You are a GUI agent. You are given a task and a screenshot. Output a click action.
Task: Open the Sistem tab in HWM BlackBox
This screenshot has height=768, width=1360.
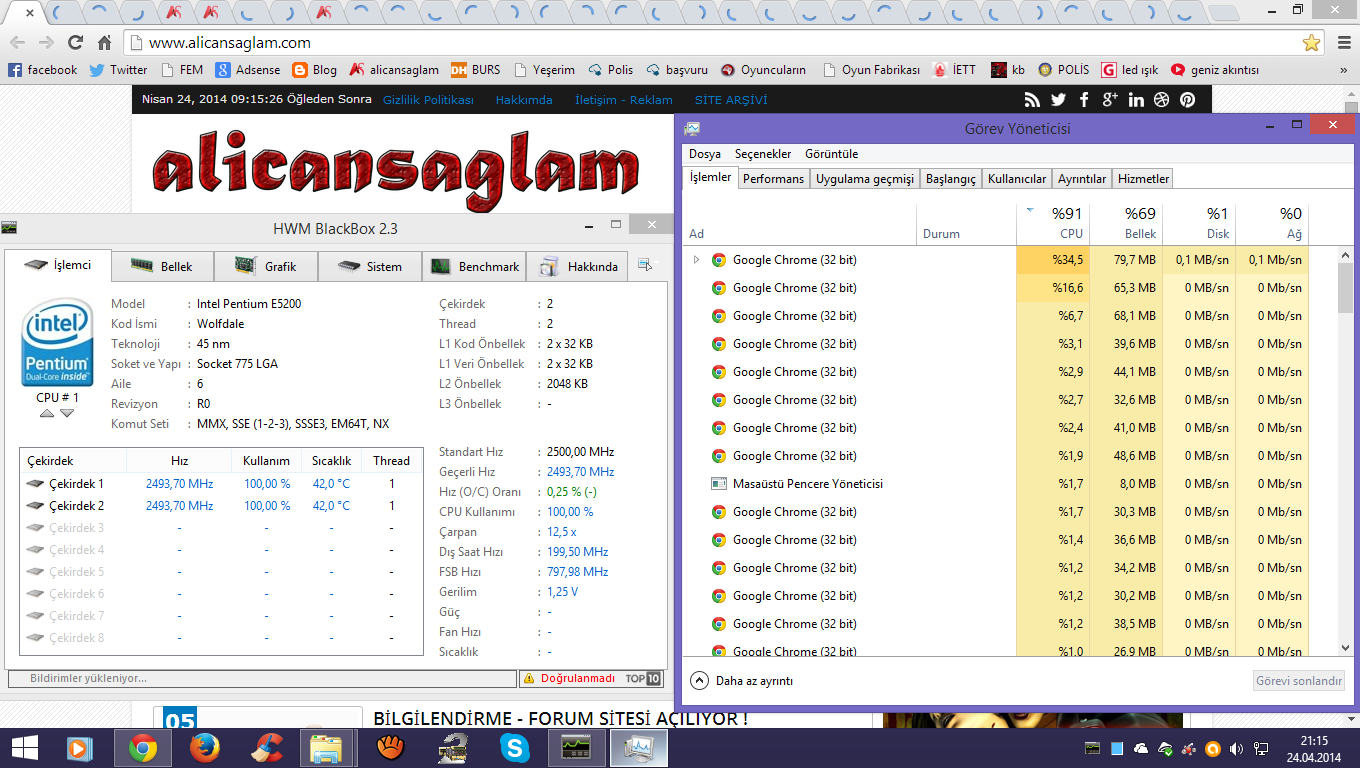click(371, 266)
